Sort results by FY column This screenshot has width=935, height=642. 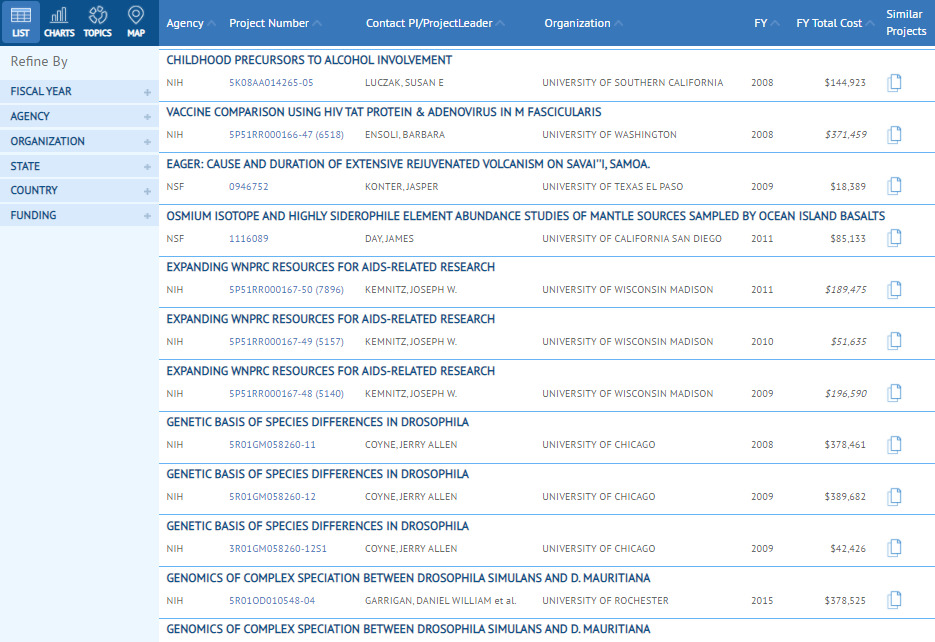766,23
